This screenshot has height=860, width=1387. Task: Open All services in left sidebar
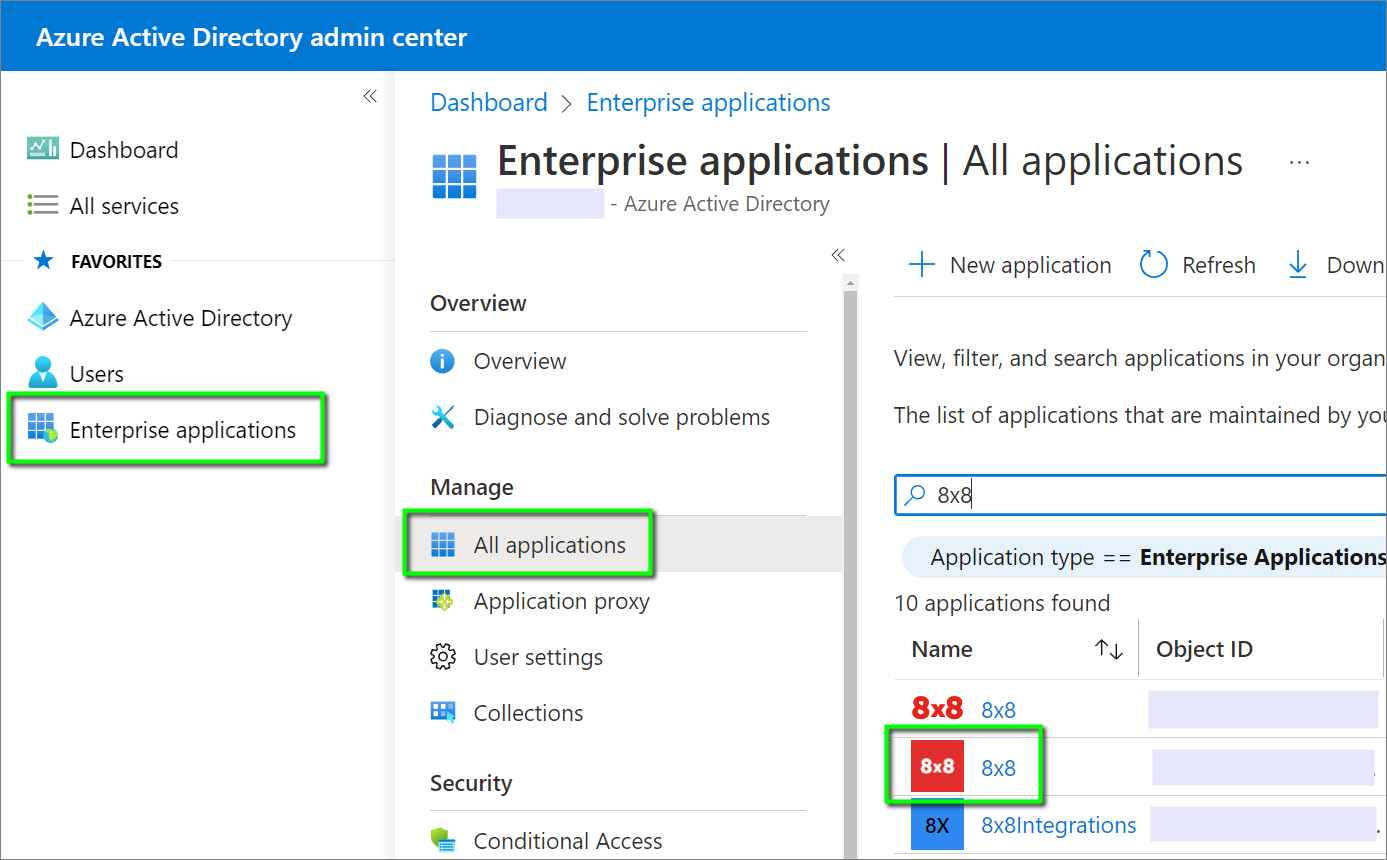tap(124, 206)
